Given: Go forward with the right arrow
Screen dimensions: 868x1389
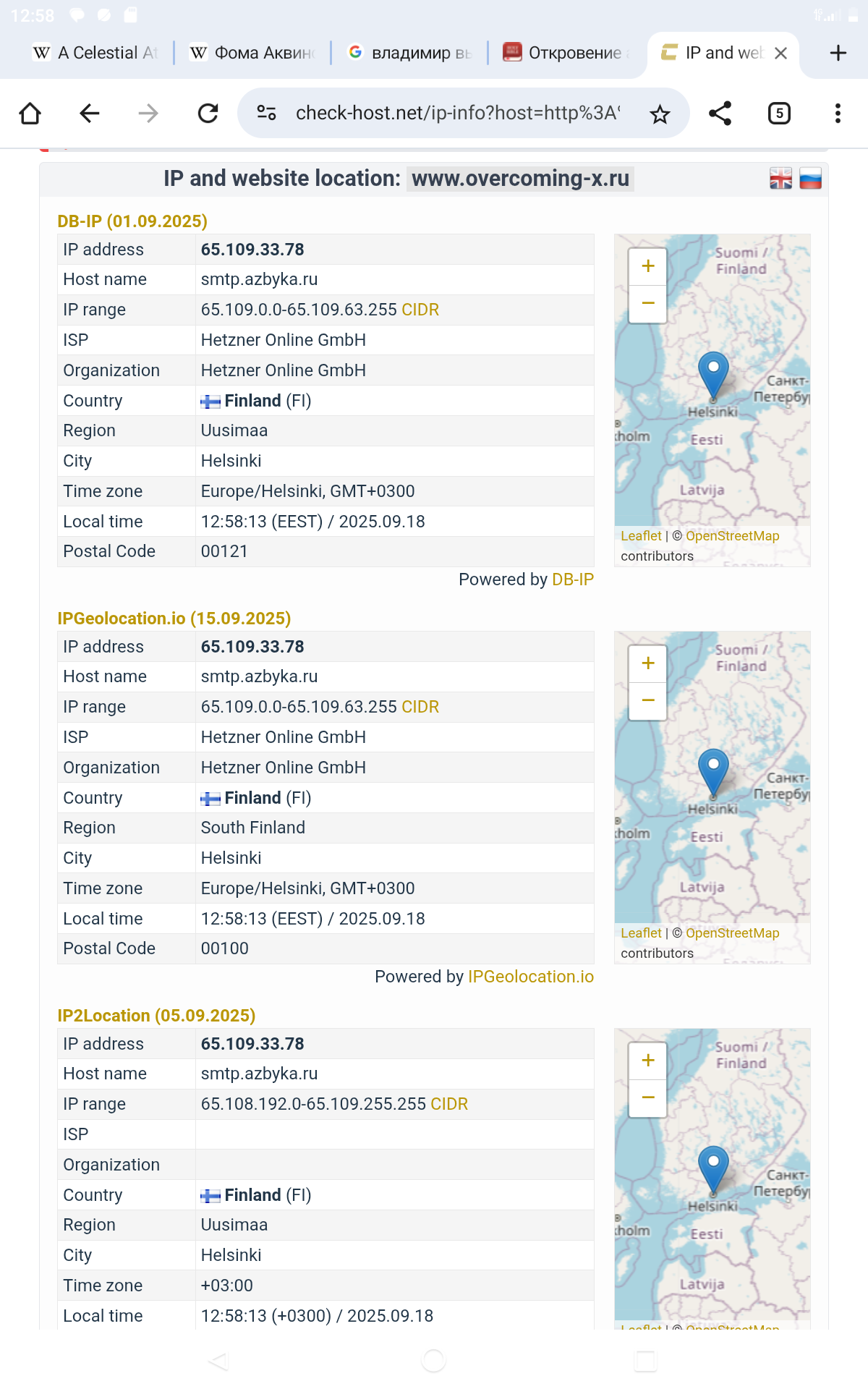Looking at the screenshot, I should tap(148, 114).
